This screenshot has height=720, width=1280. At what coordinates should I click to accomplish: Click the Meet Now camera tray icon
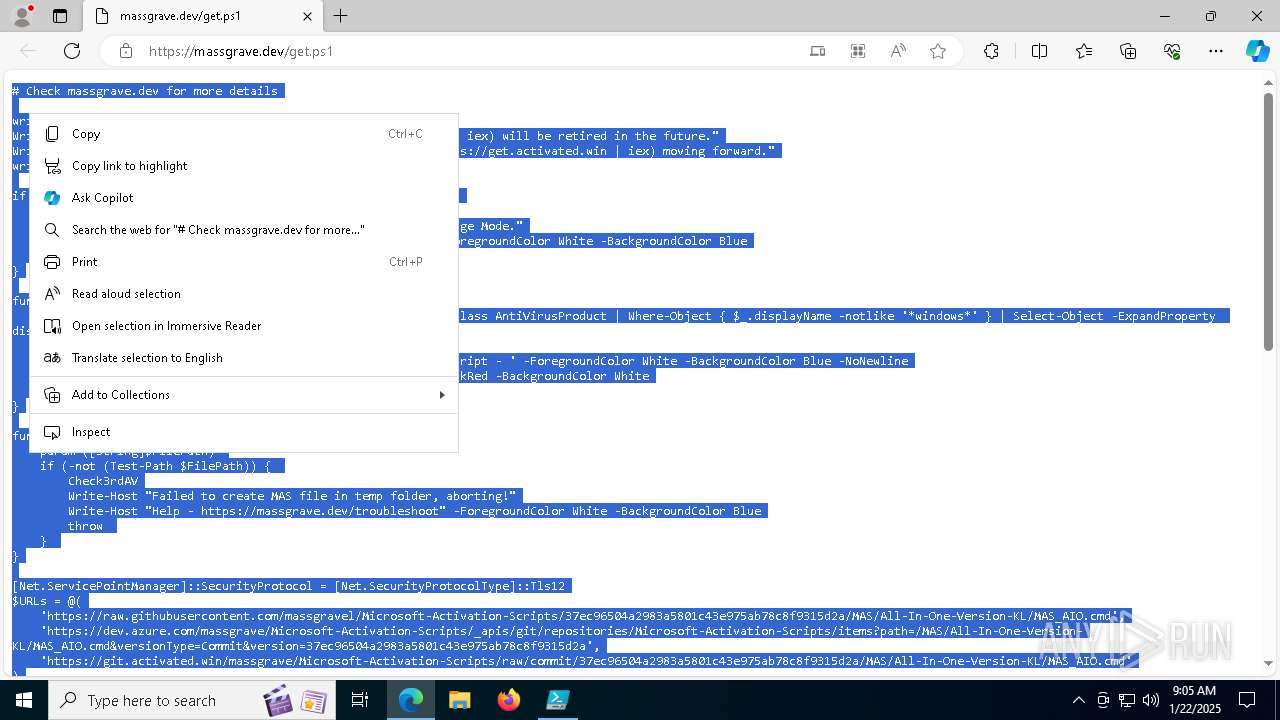tap(1103, 700)
